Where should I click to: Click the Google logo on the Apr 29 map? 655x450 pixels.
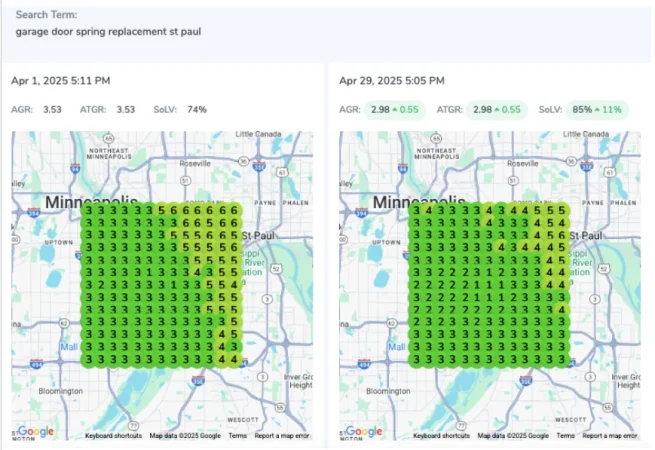(363, 431)
